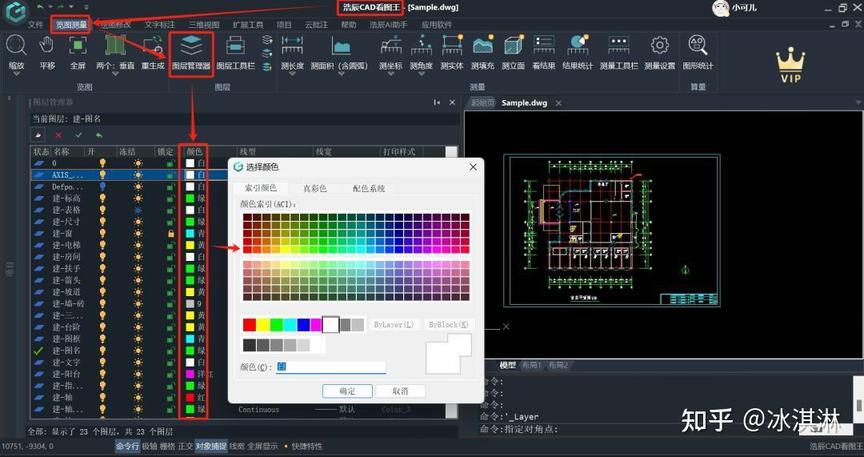The image size is (864, 457).
Task: Click the 取消 button in color dialog
Action: coord(400,391)
